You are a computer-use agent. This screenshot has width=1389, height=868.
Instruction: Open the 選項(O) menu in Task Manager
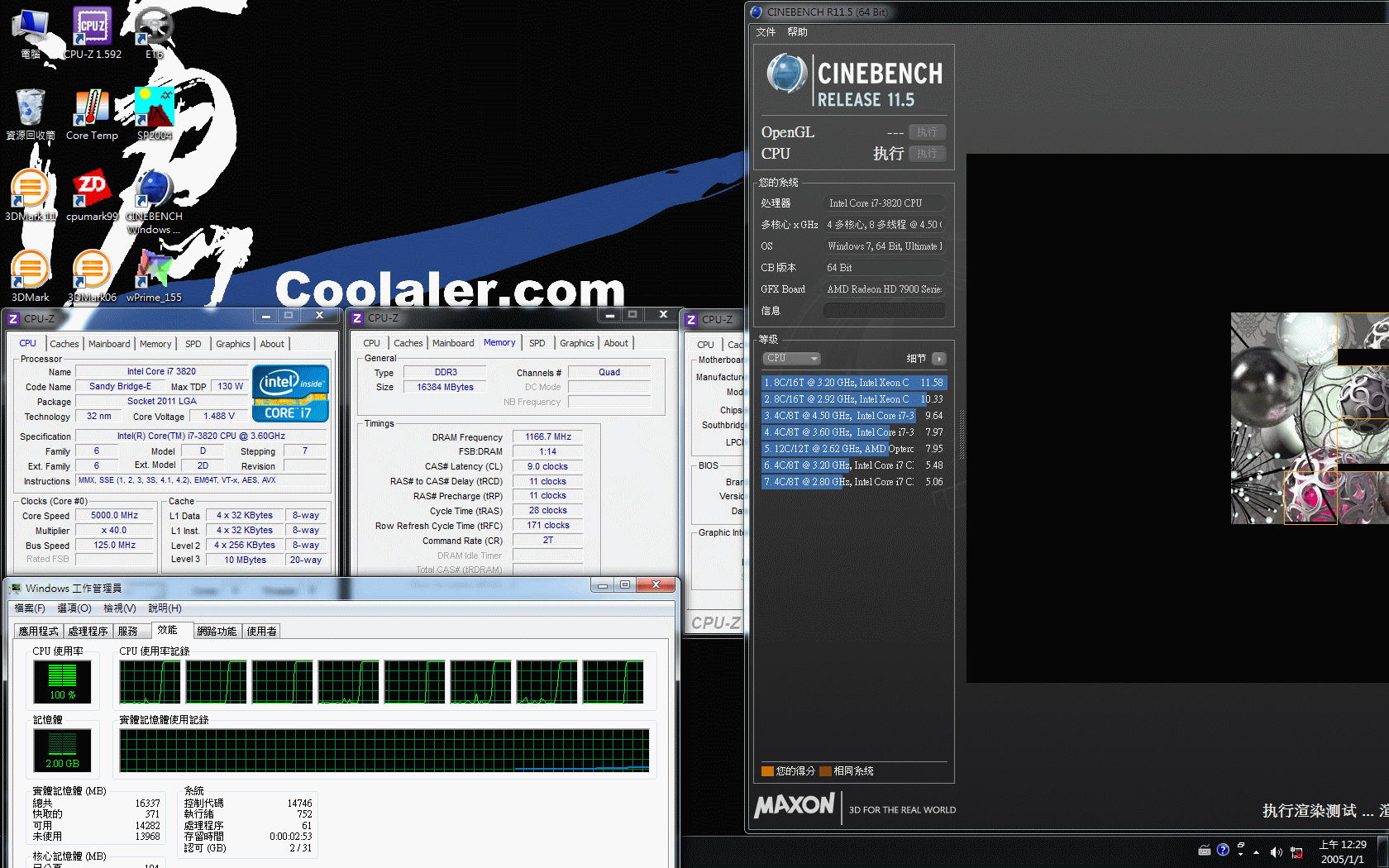click(74, 608)
